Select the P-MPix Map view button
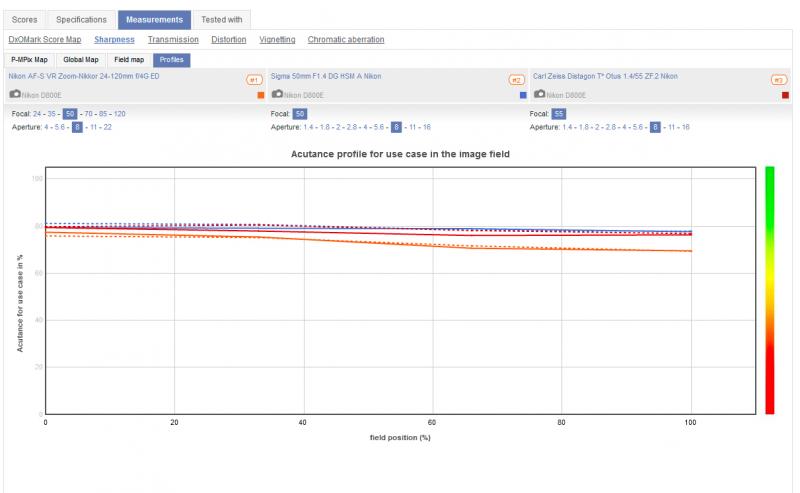800x493 pixels. pos(29,60)
